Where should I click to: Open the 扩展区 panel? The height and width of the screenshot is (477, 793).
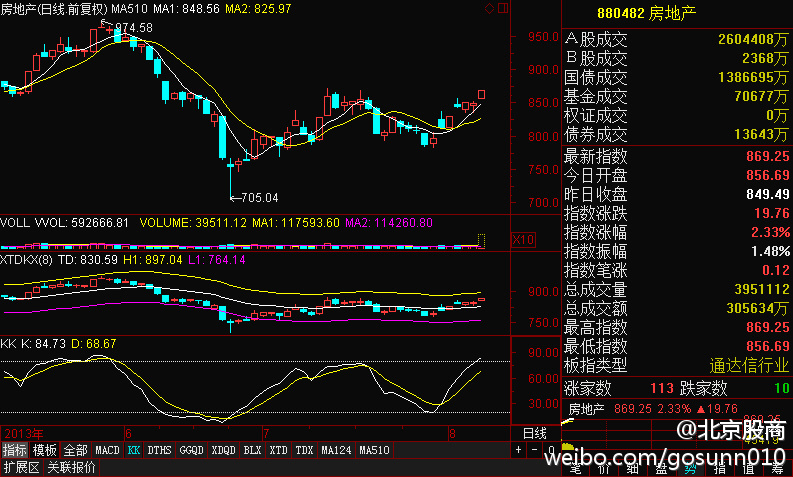tap(20, 467)
